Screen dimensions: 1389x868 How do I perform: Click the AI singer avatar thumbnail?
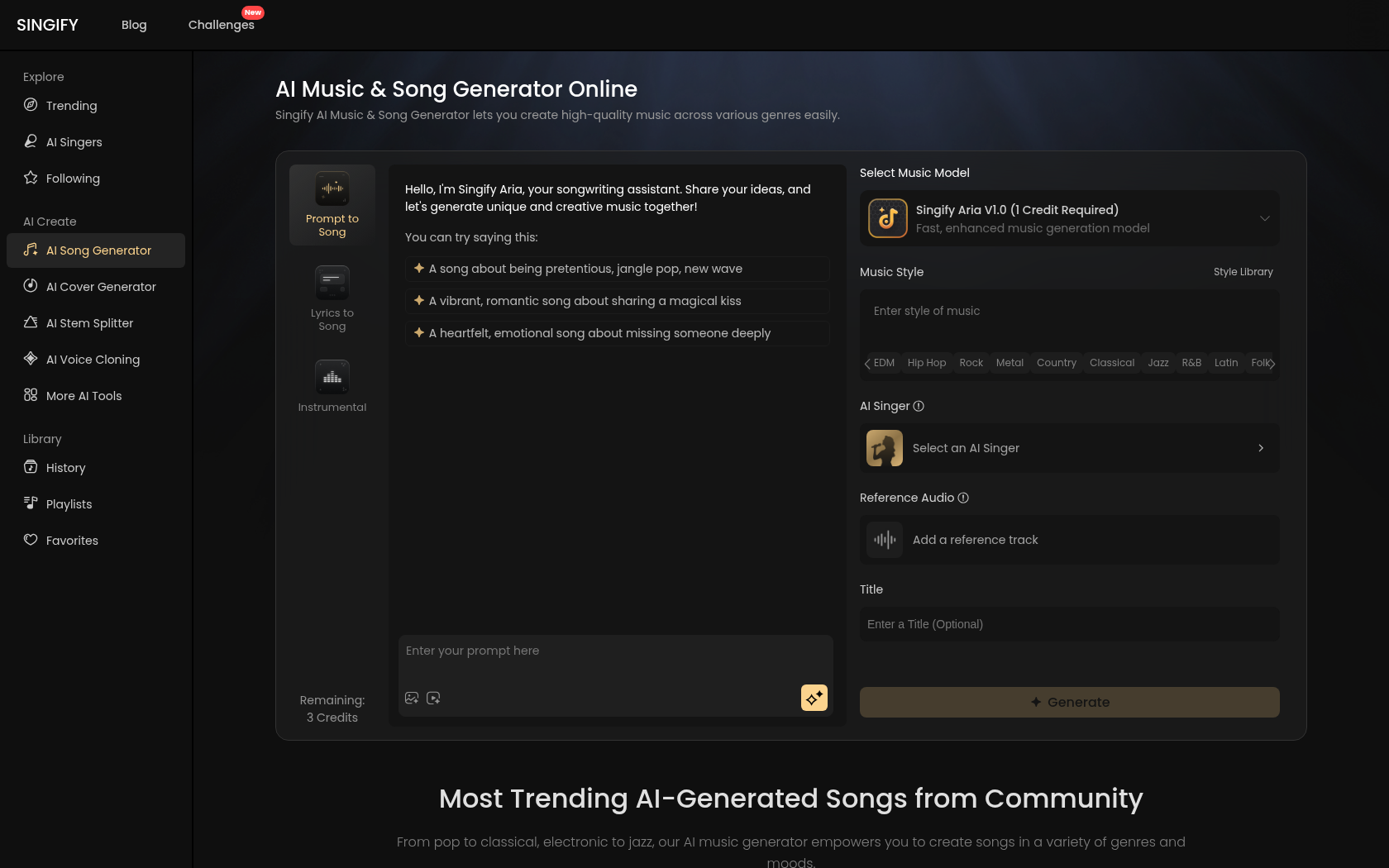coord(885,448)
